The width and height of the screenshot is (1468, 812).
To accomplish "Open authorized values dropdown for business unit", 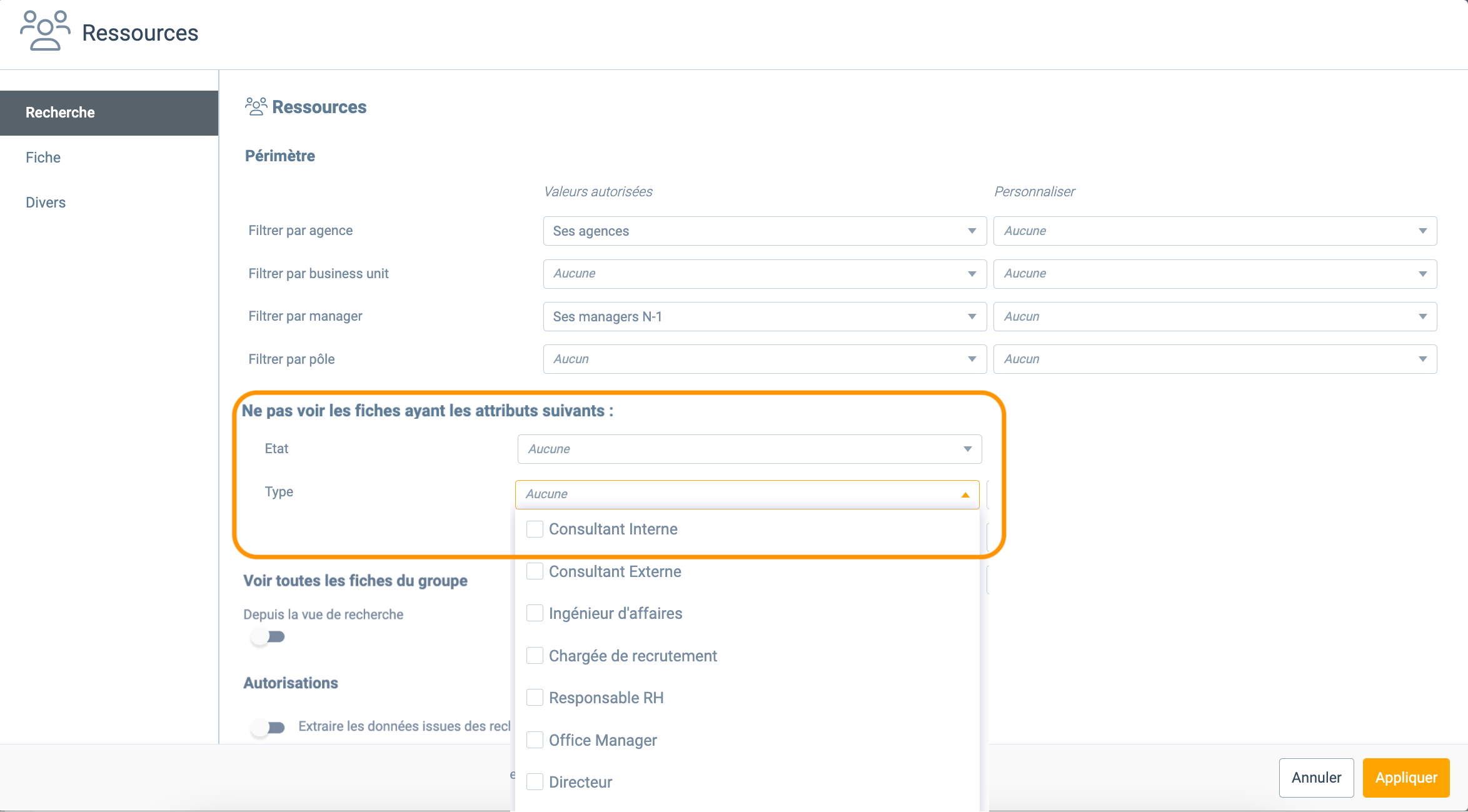I will 765,274.
